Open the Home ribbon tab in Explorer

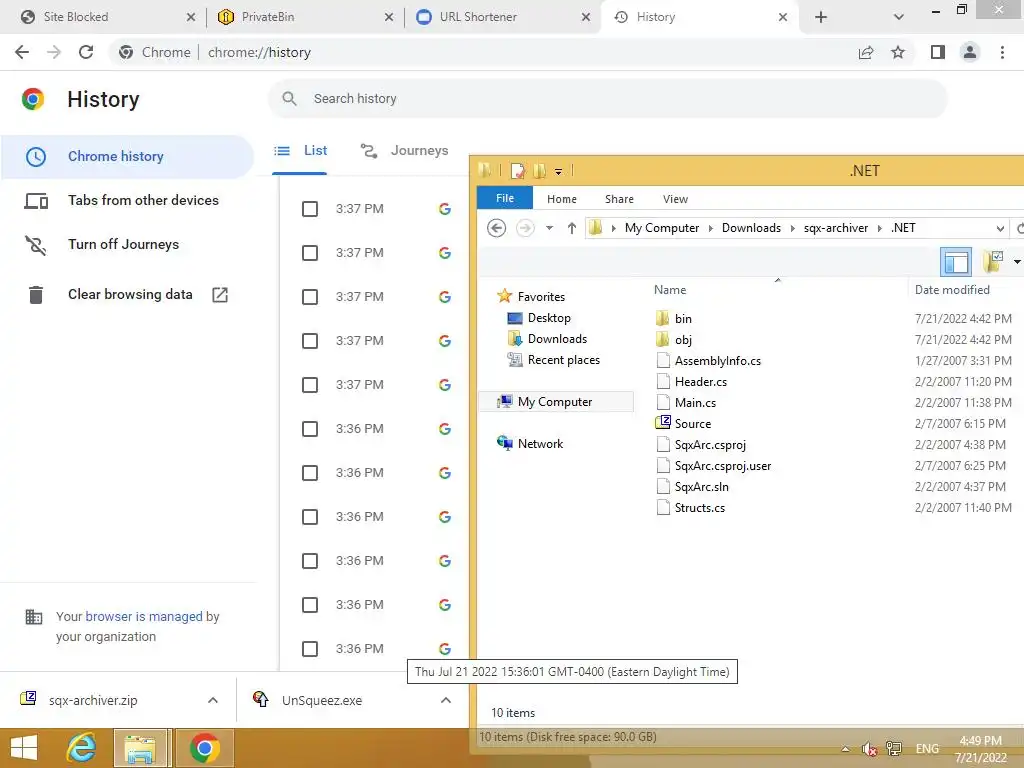click(562, 199)
